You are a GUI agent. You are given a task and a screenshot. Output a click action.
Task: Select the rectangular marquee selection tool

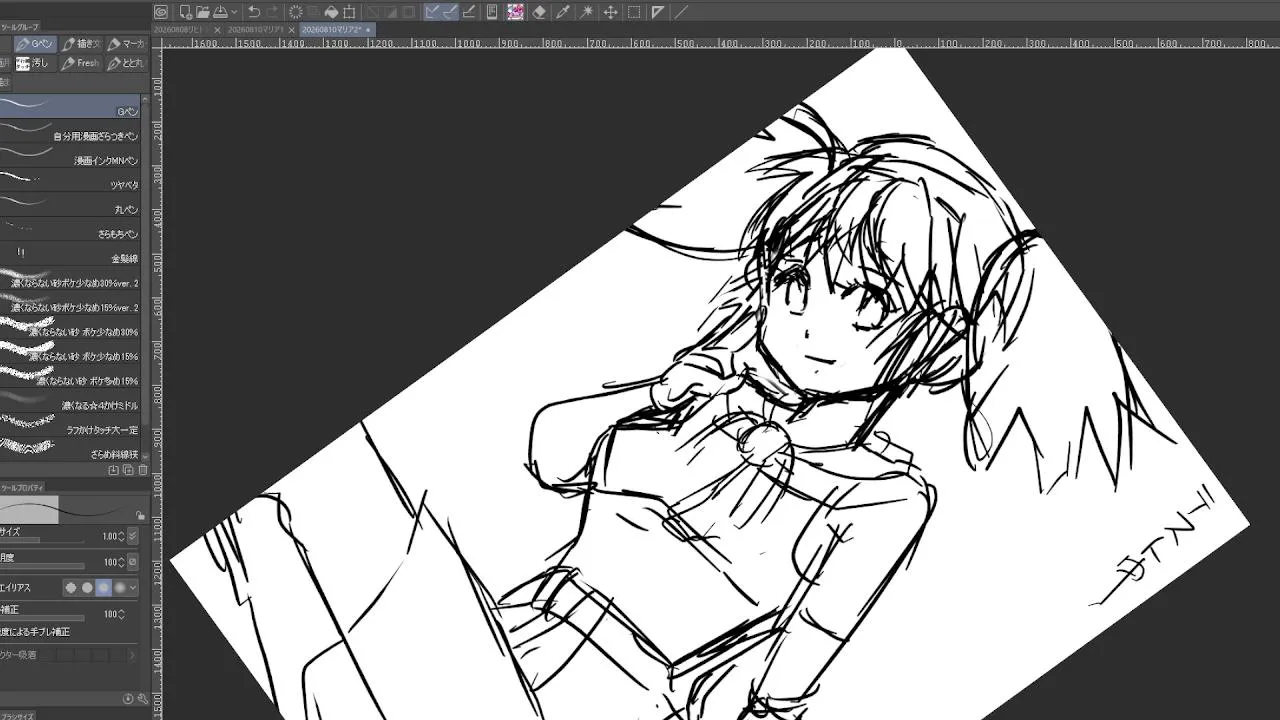[634, 12]
